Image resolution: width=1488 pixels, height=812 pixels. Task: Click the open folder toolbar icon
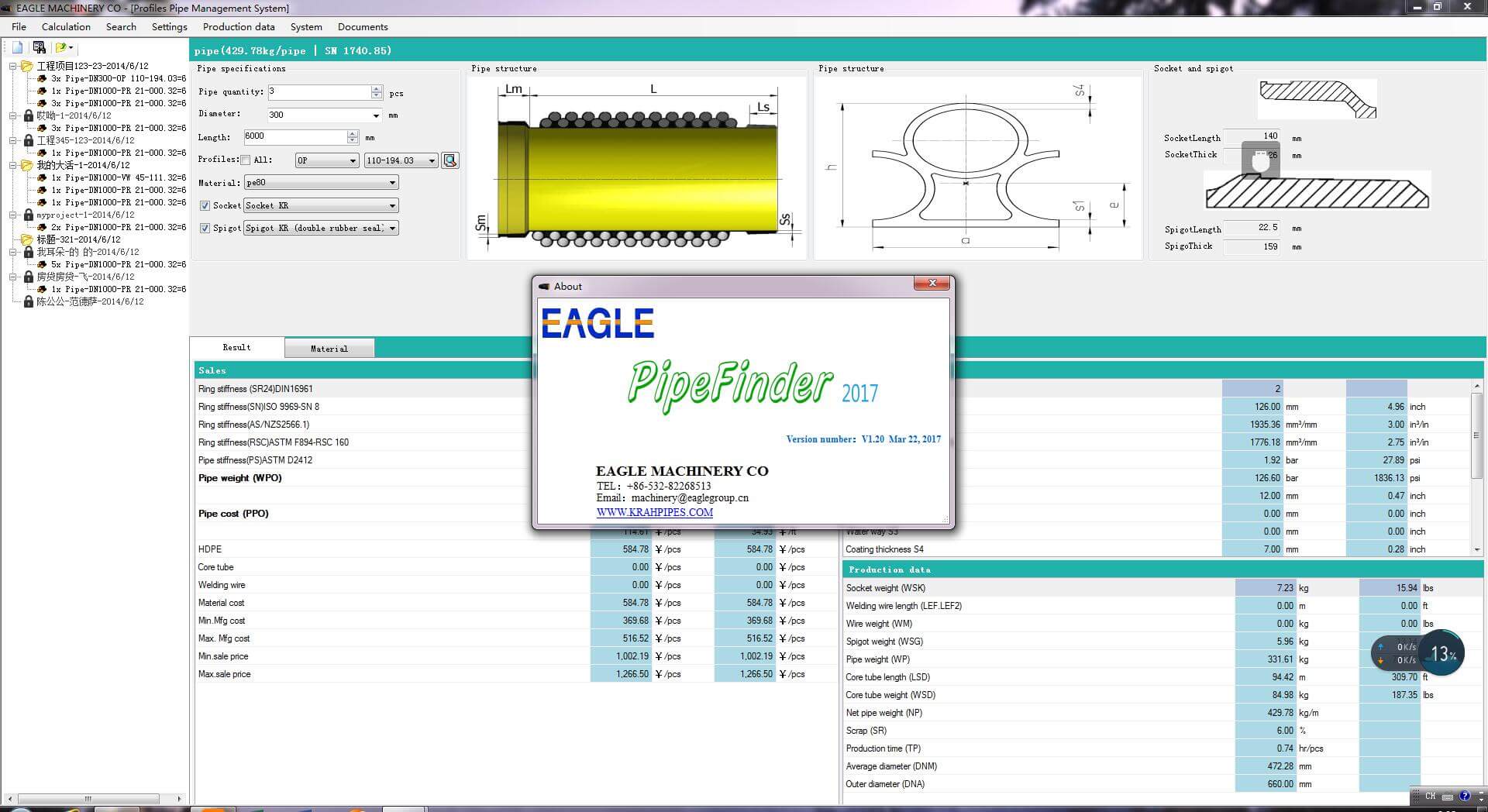(60, 46)
